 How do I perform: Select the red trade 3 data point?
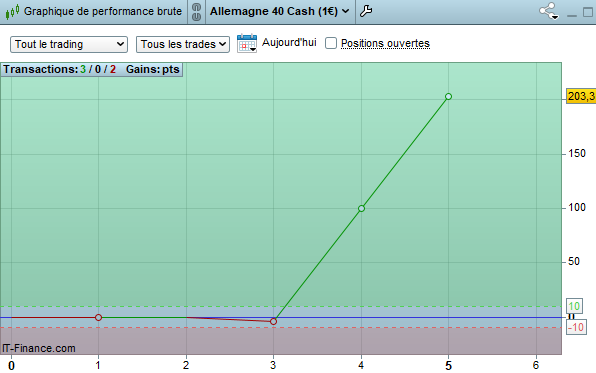273,322
